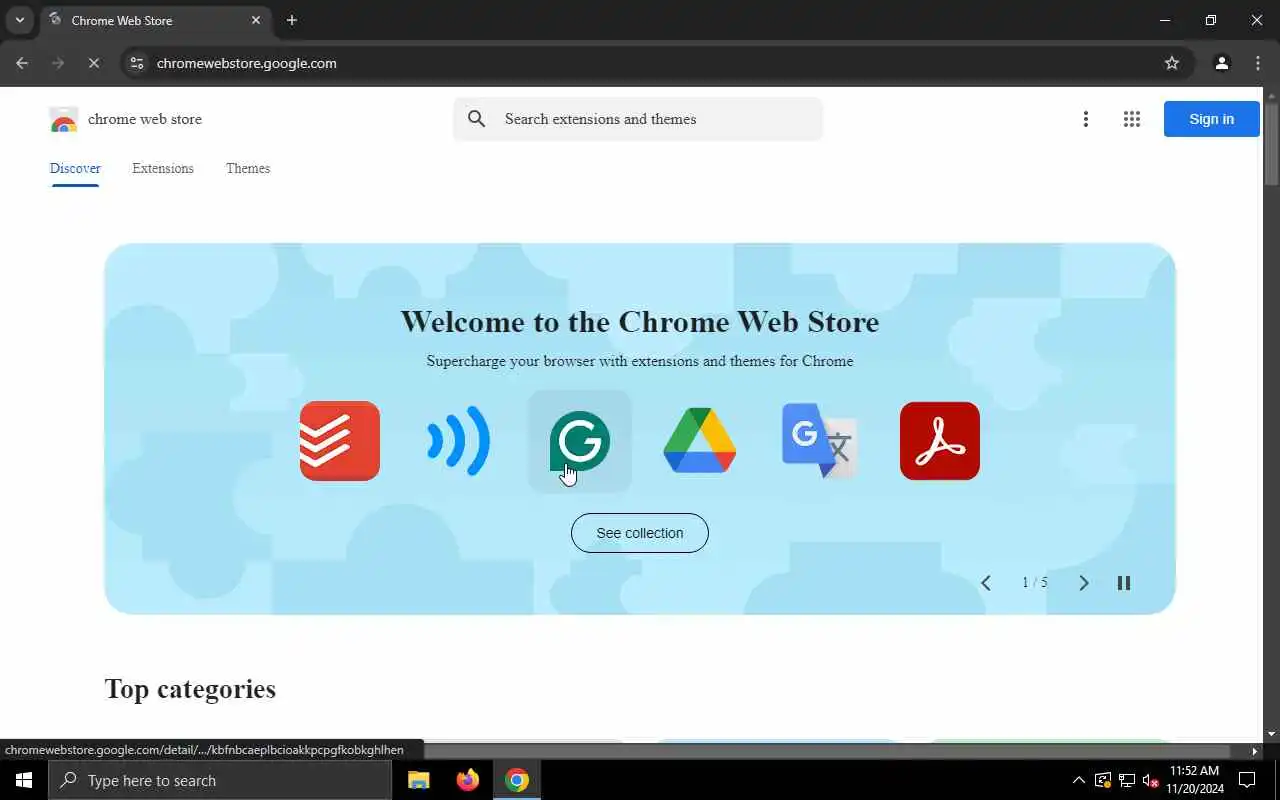The width and height of the screenshot is (1280, 800).
Task: Open Windows Start menu
Action: point(24,780)
